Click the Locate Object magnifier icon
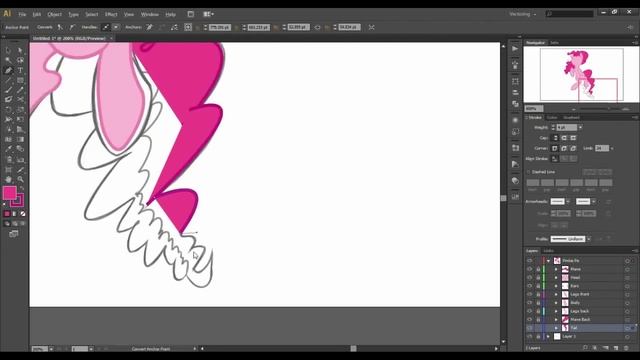 (x=585, y=348)
